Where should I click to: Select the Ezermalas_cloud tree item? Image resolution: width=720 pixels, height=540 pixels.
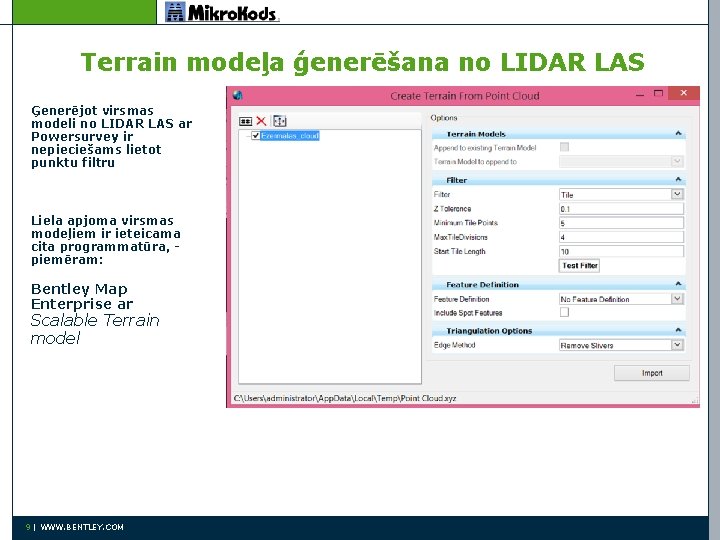click(x=290, y=135)
